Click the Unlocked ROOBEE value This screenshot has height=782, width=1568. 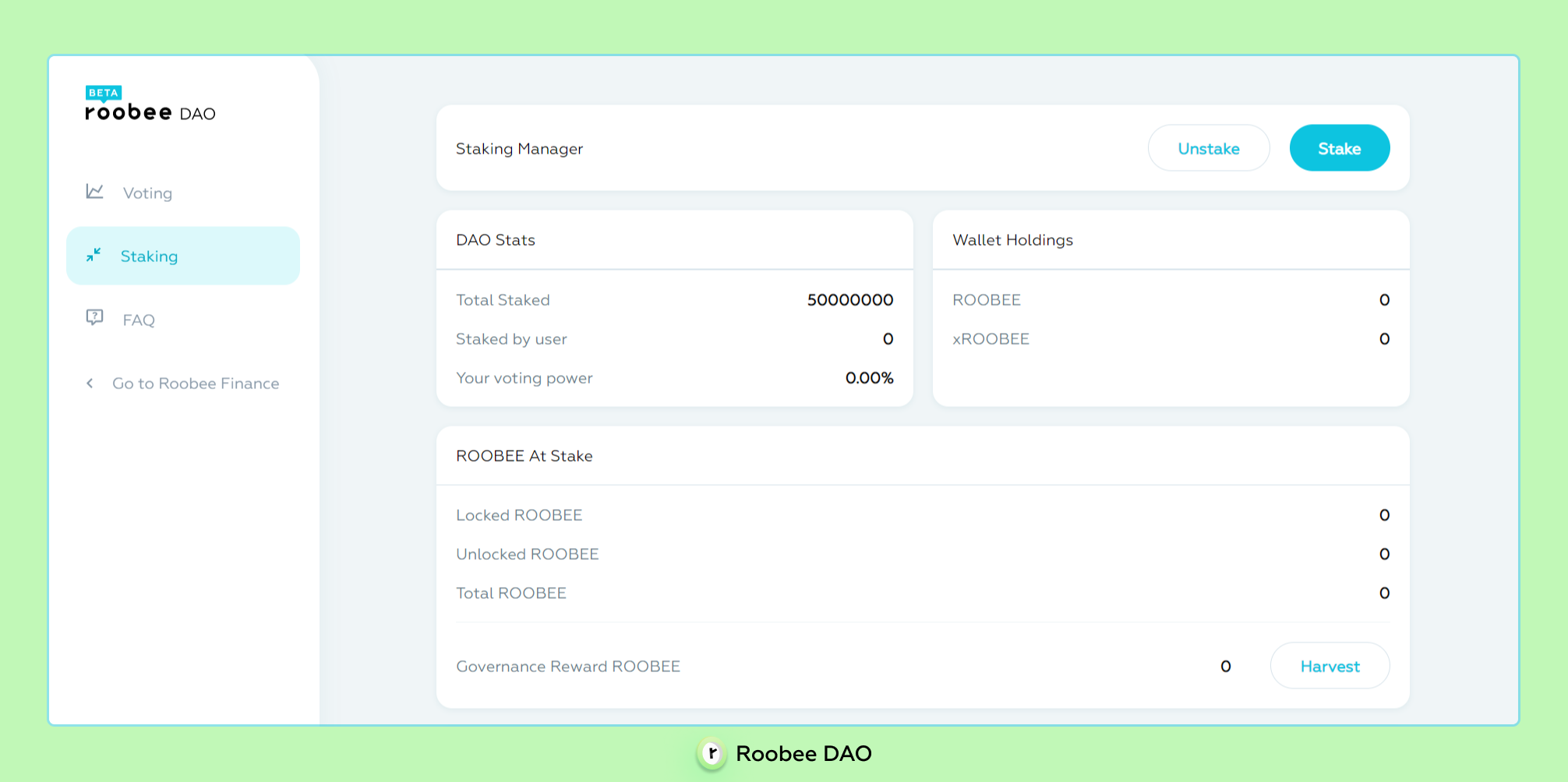click(1384, 554)
